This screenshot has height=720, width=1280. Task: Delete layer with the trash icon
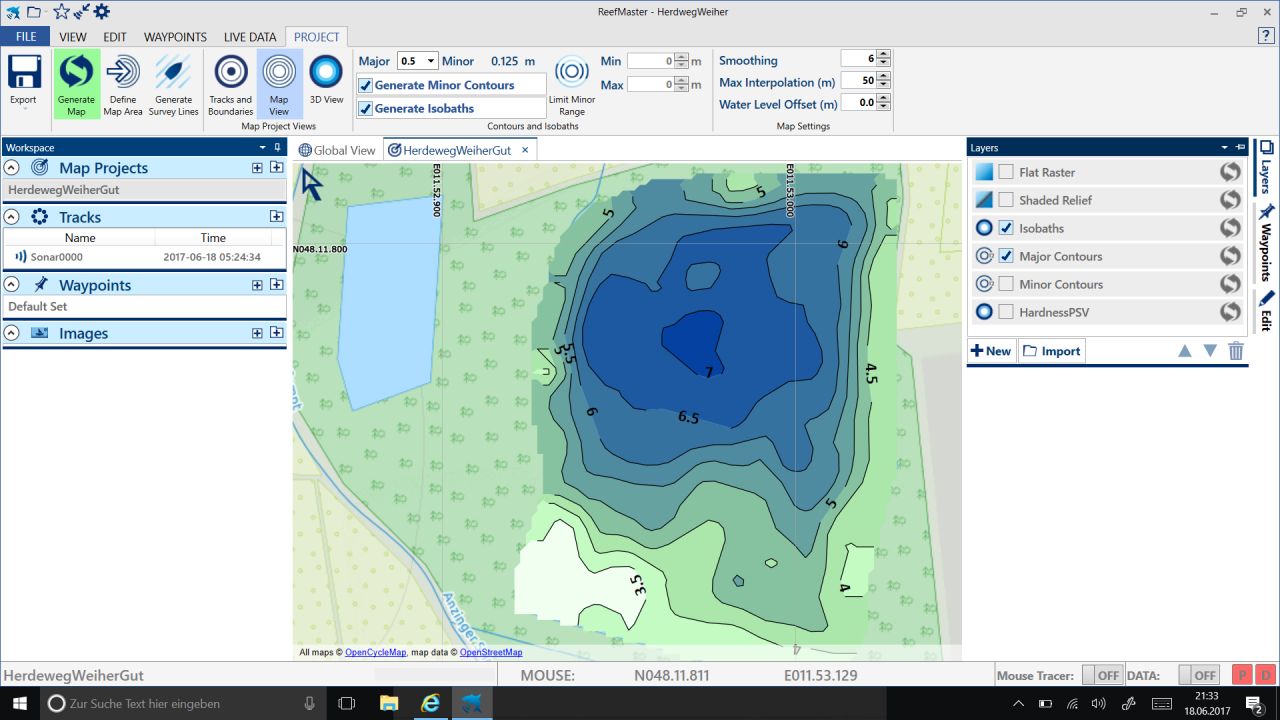[x=1236, y=351]
